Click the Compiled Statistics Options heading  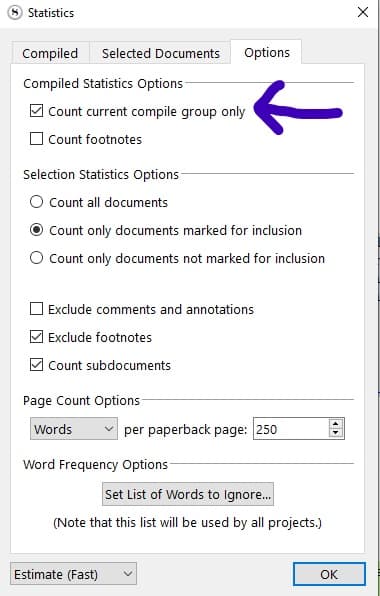(x=103, y=84)
